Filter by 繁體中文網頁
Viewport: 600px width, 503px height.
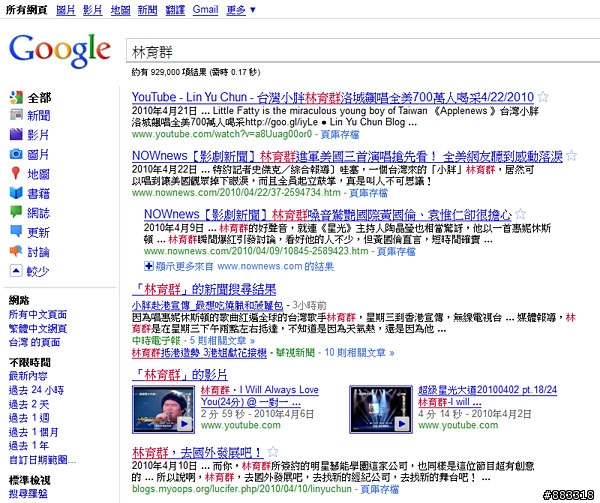(x=38, y=328)
